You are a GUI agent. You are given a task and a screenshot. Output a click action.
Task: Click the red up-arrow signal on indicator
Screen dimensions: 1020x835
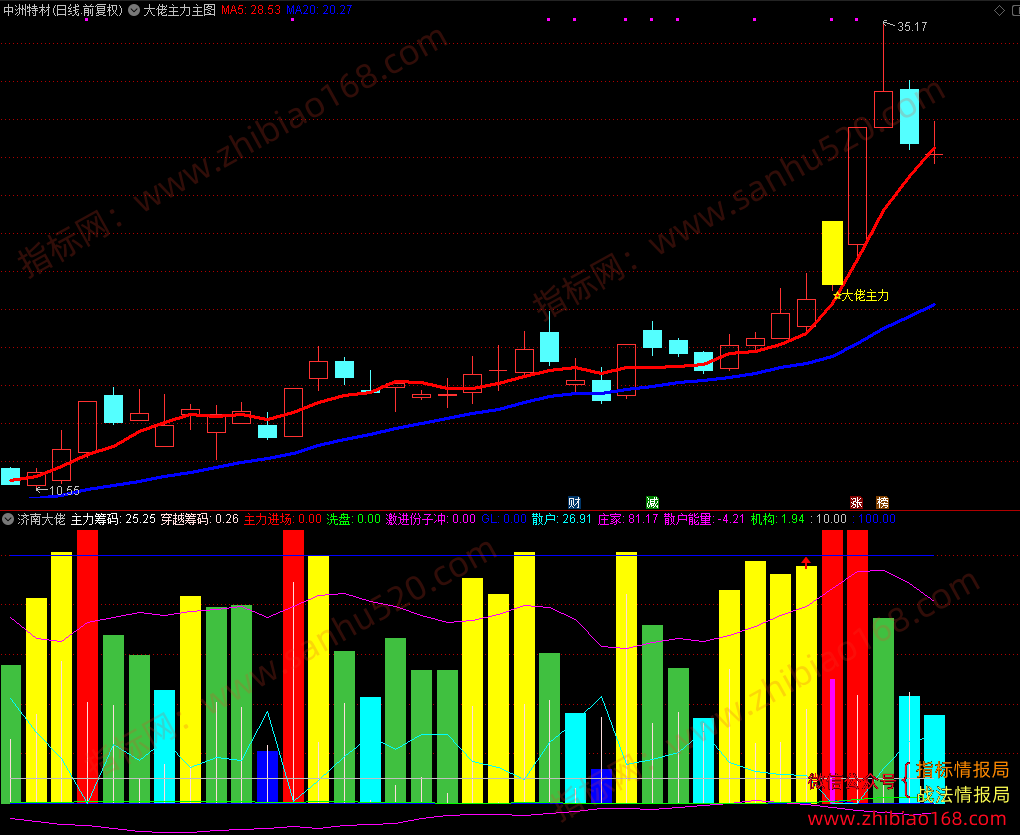807,563
